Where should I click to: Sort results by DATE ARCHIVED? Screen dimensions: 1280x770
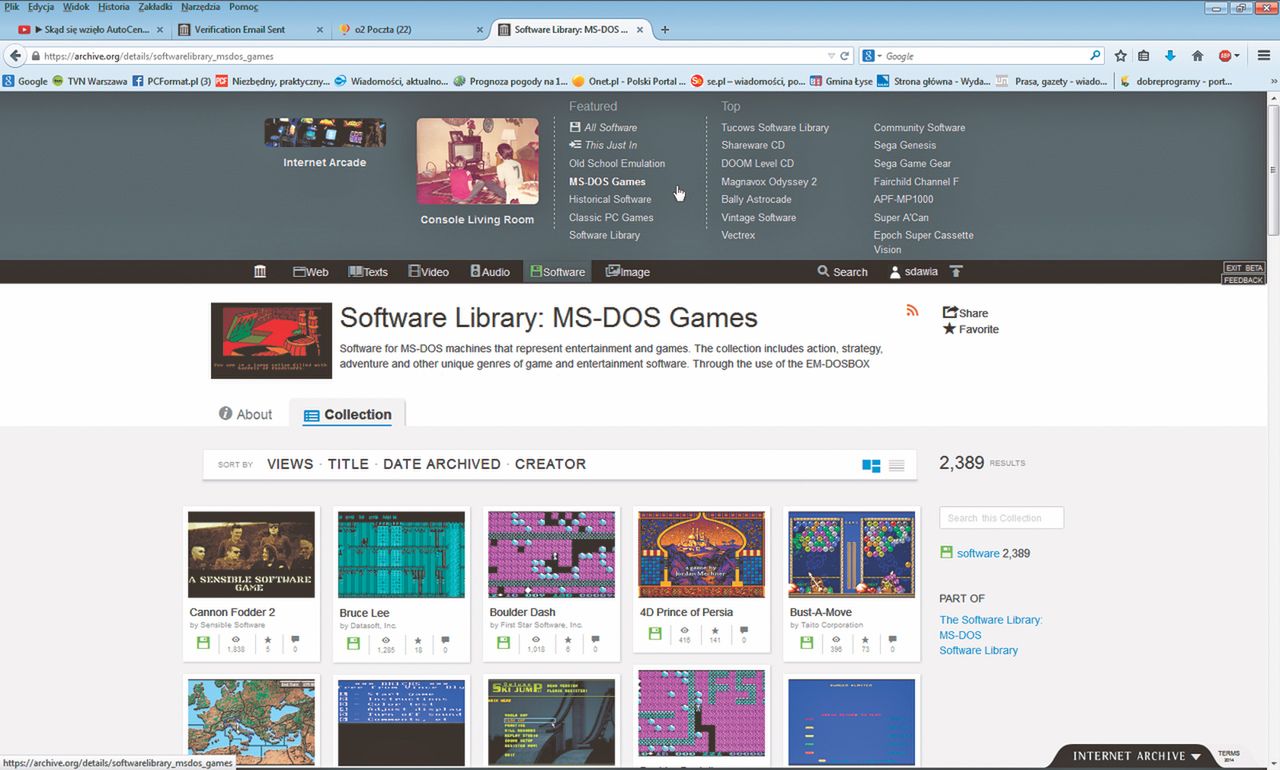coord(442,464)
